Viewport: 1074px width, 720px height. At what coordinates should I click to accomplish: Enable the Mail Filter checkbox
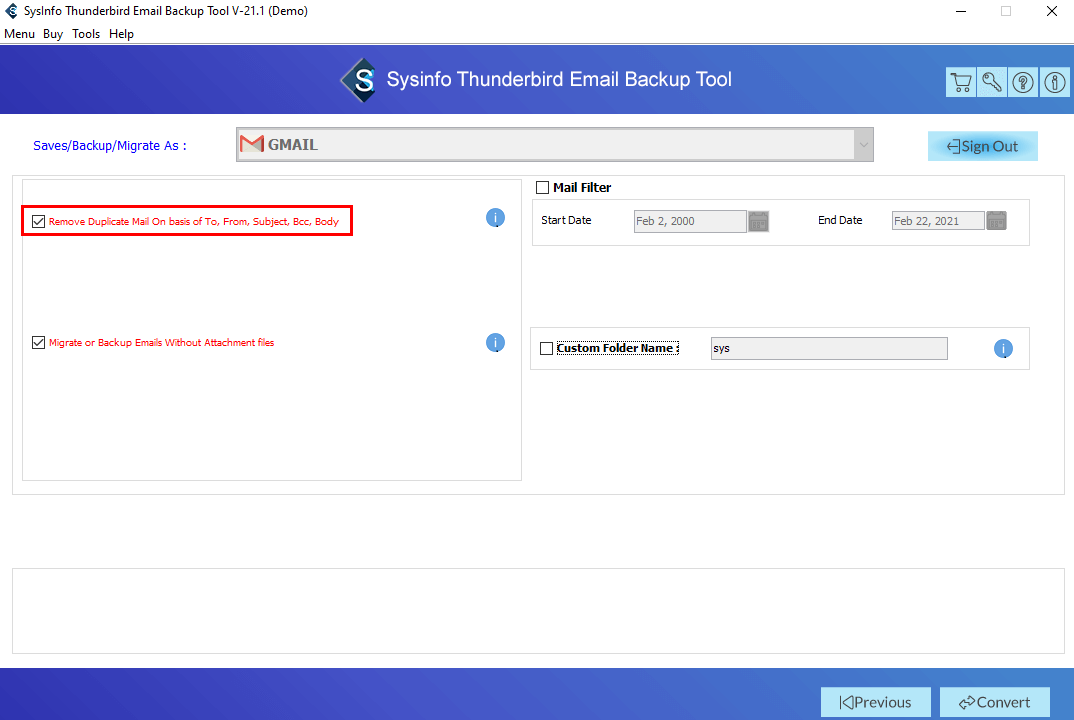click(x=542, y=188)
